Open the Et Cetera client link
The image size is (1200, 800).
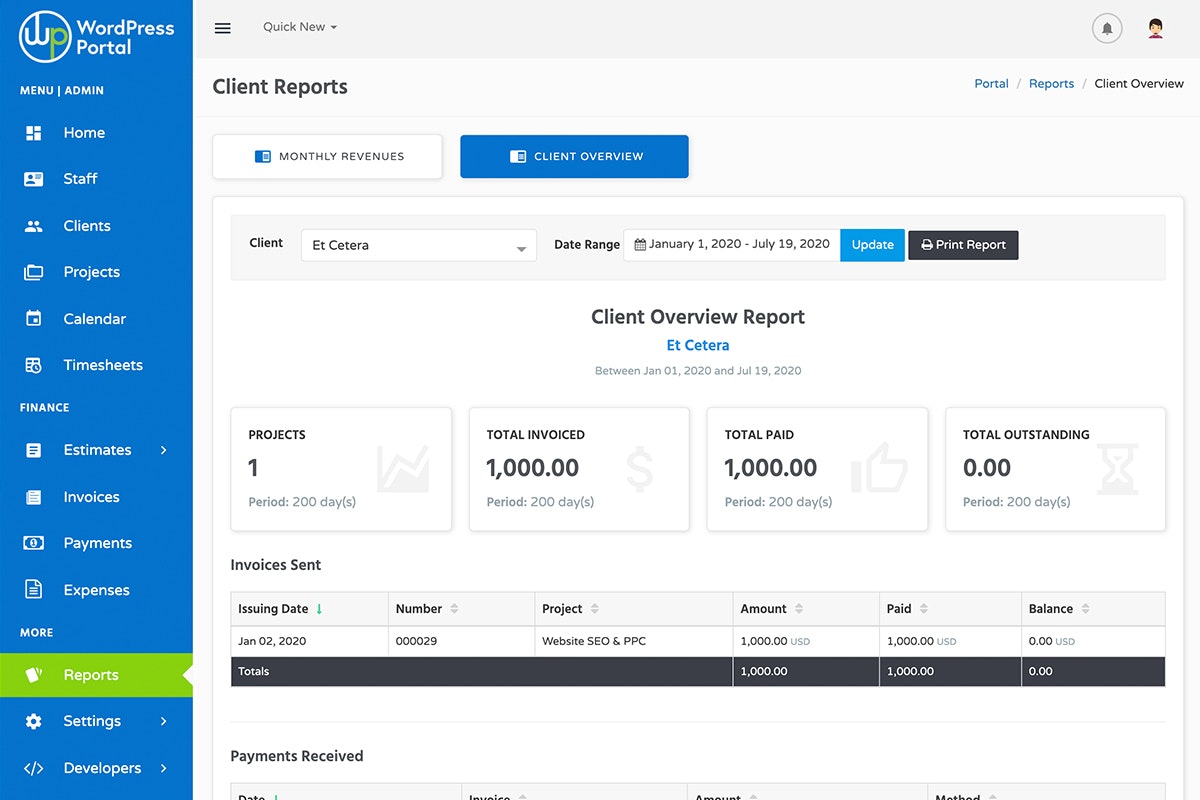click(697, 344)
